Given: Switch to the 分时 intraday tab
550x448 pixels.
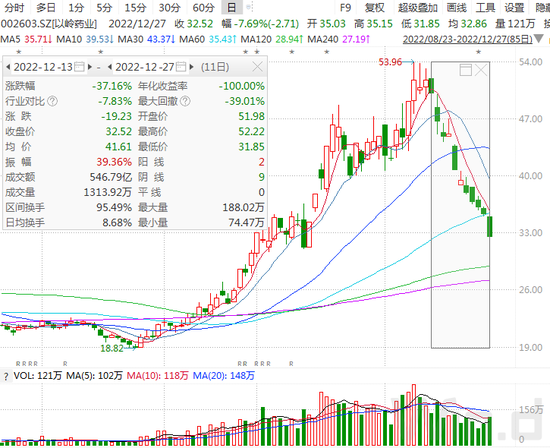Looking at the screenshot, I should [14, 7].
